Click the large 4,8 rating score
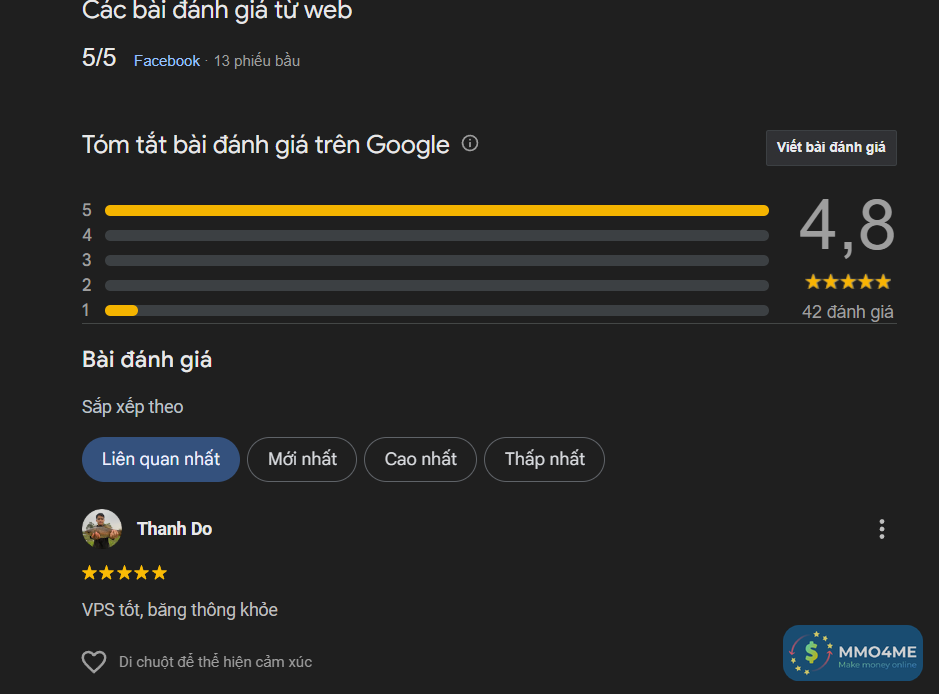 pos(847,226)
